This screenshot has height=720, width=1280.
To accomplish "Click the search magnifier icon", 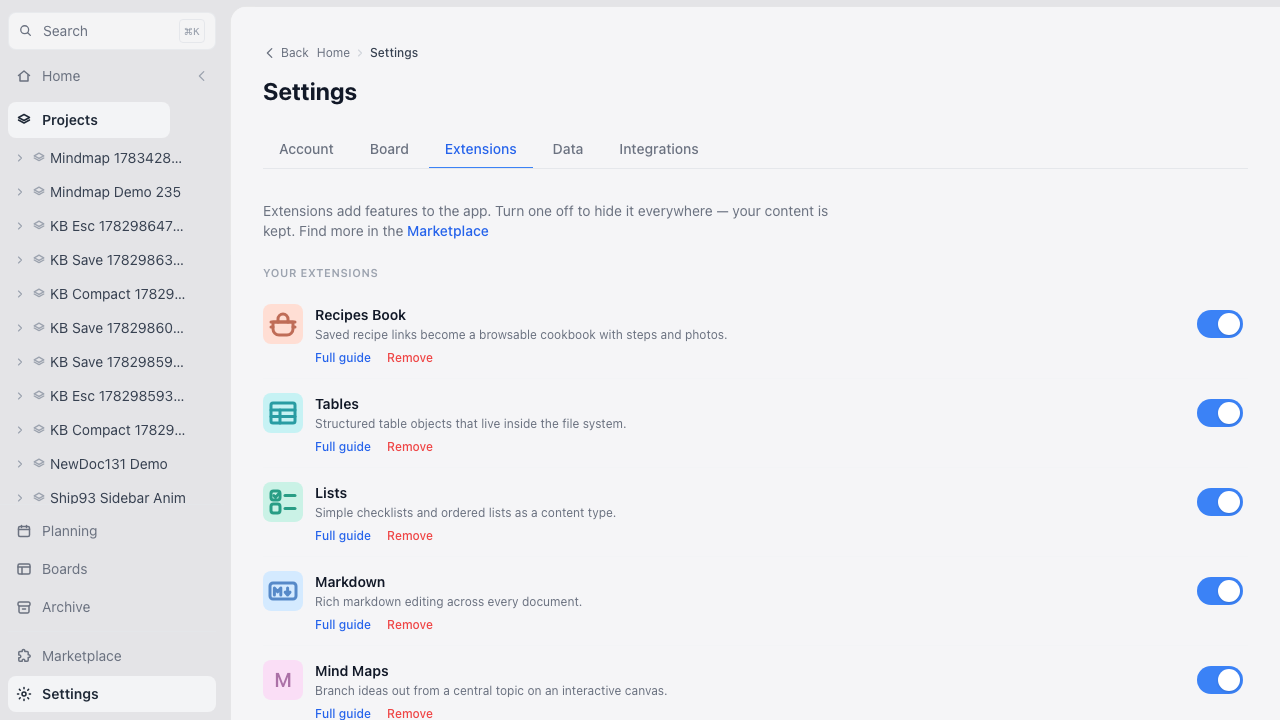I will [26, 31].
